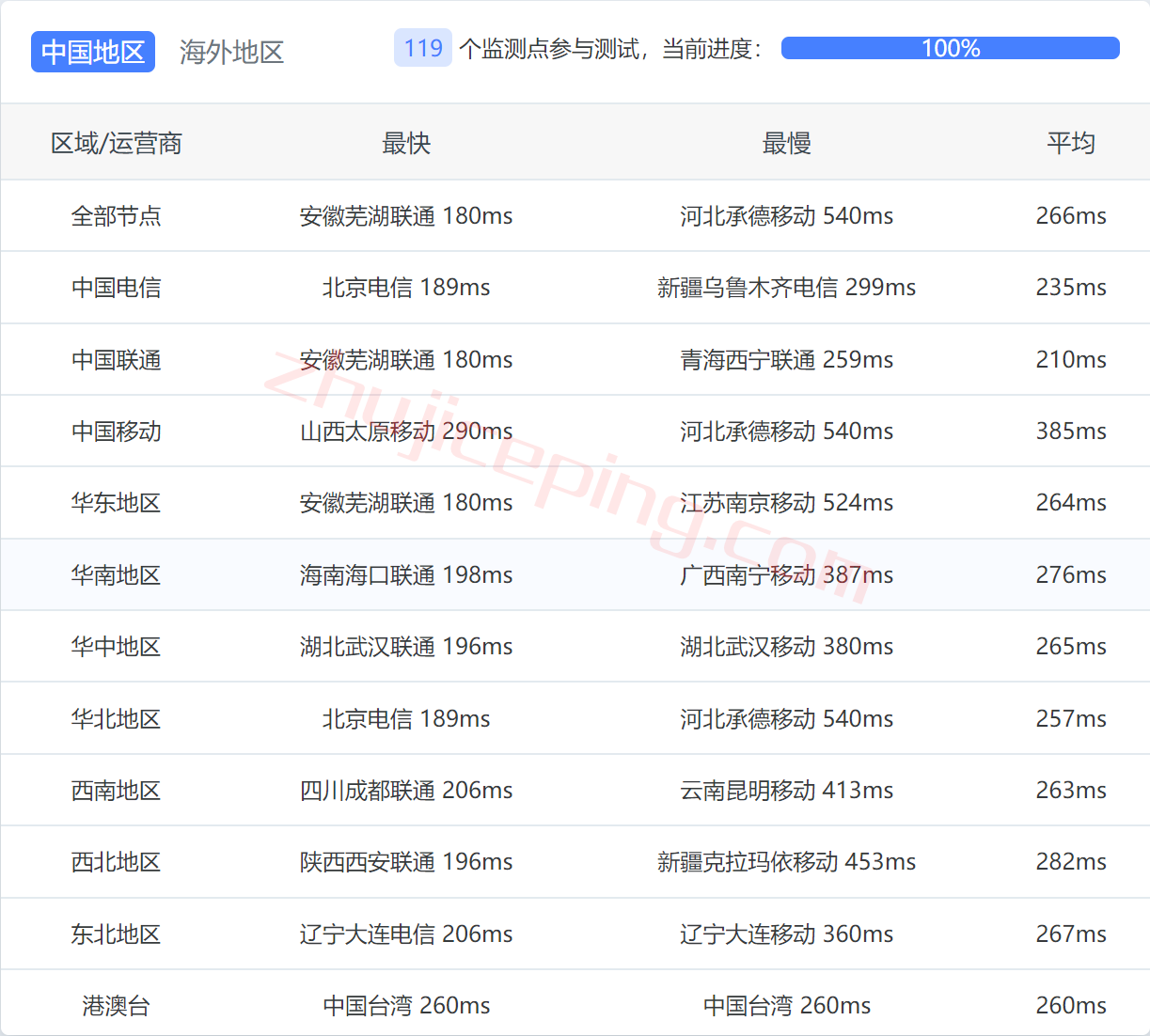Screen dimensions: 1150x1036
Task: Click the 267ms average value
Action: pyautogui.click(x=1071, y=934)
